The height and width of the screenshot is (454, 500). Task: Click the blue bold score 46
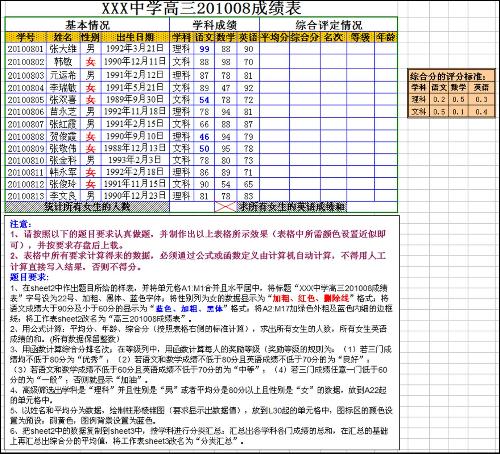[204, 137]
